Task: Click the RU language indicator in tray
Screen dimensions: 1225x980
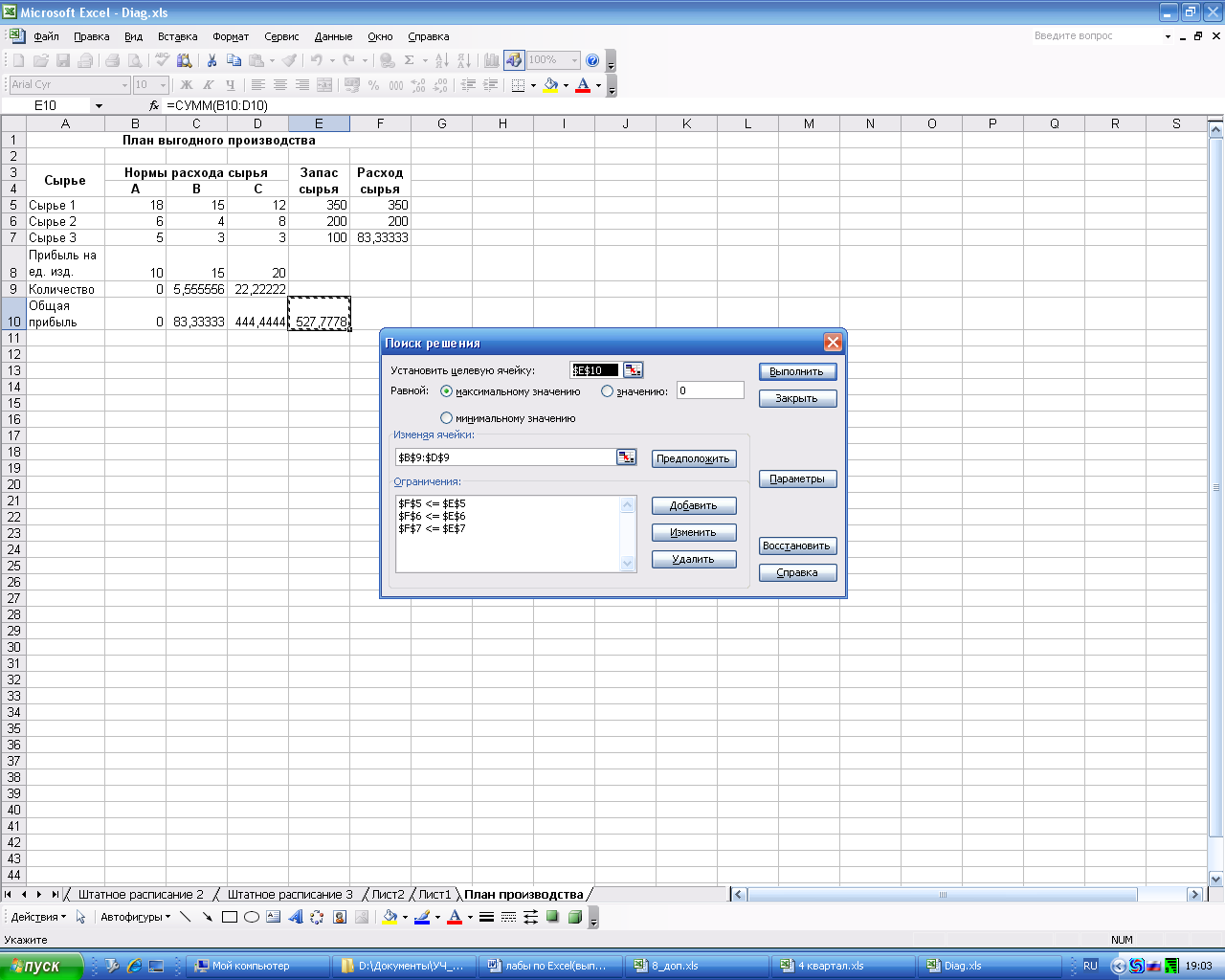Action: 1091,966
